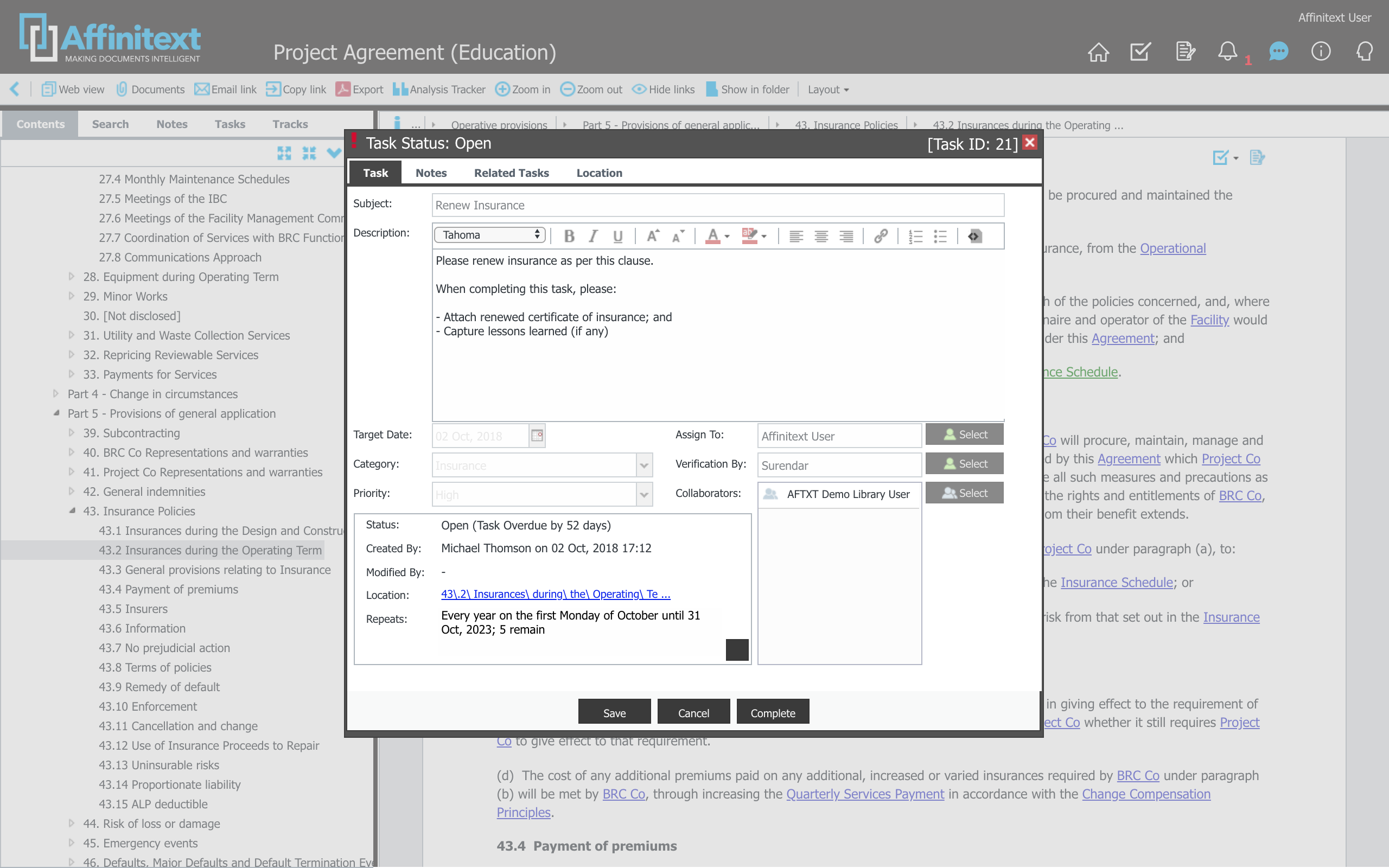Open the chat bubble icon
This screenshot has height=868, width=1389.
click(1278, 52)
